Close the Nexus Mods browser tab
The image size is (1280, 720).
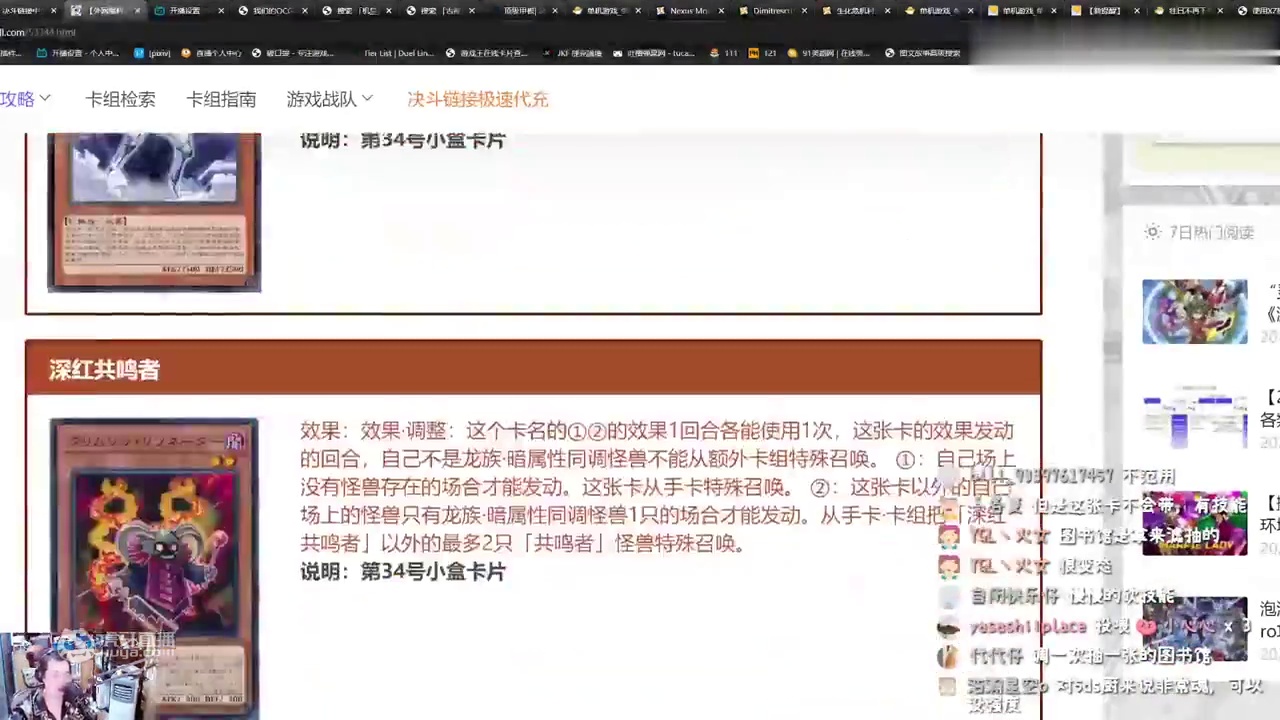720,11
